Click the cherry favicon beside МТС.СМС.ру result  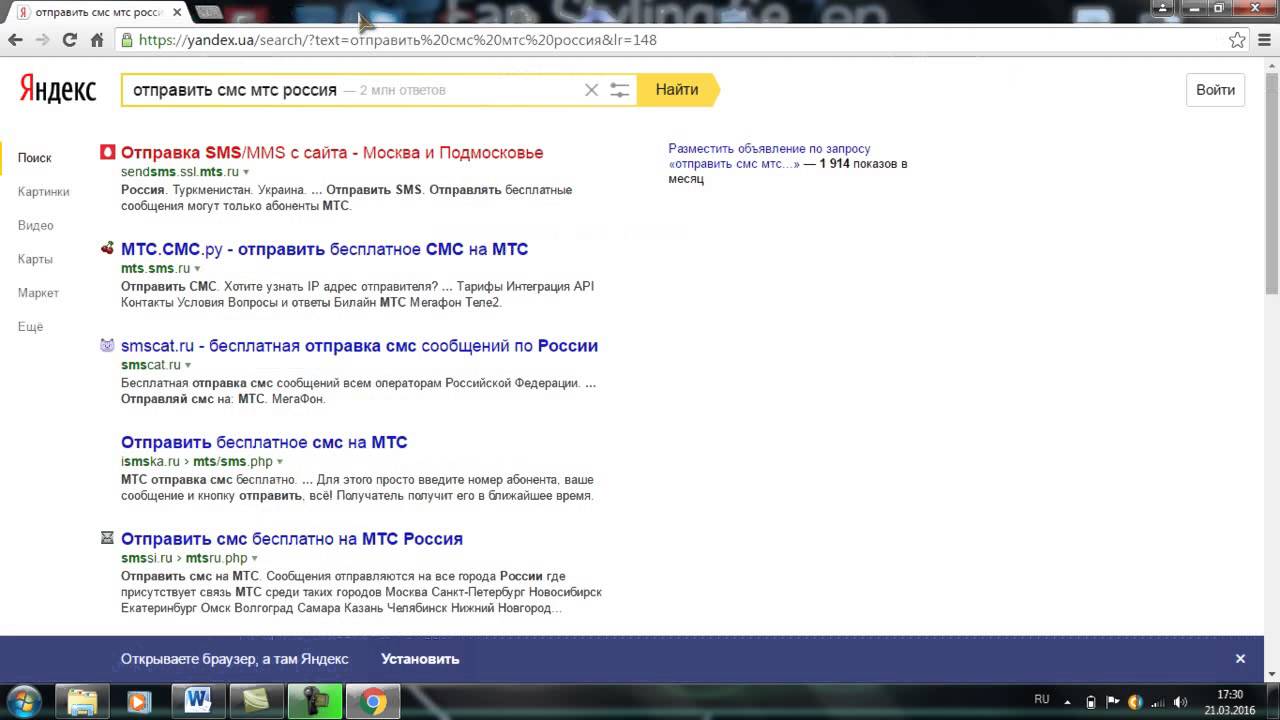[x=108, y=248]
